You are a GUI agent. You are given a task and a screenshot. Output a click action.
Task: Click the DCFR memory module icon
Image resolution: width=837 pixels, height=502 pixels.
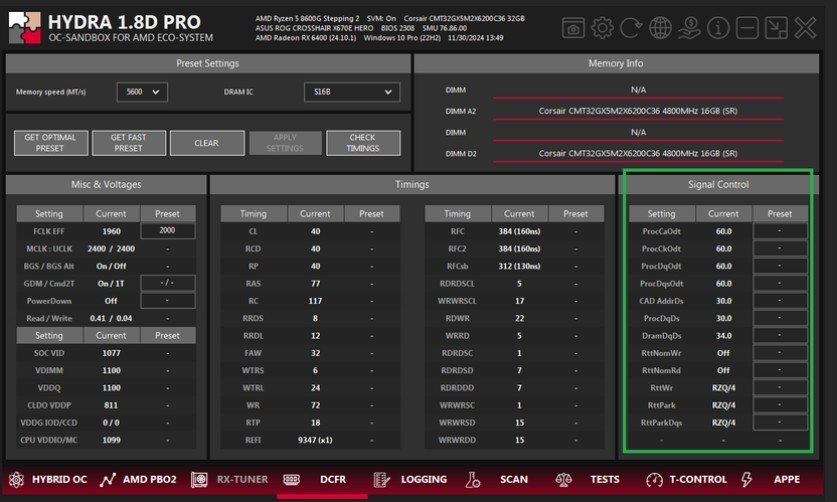pos(291,480)
